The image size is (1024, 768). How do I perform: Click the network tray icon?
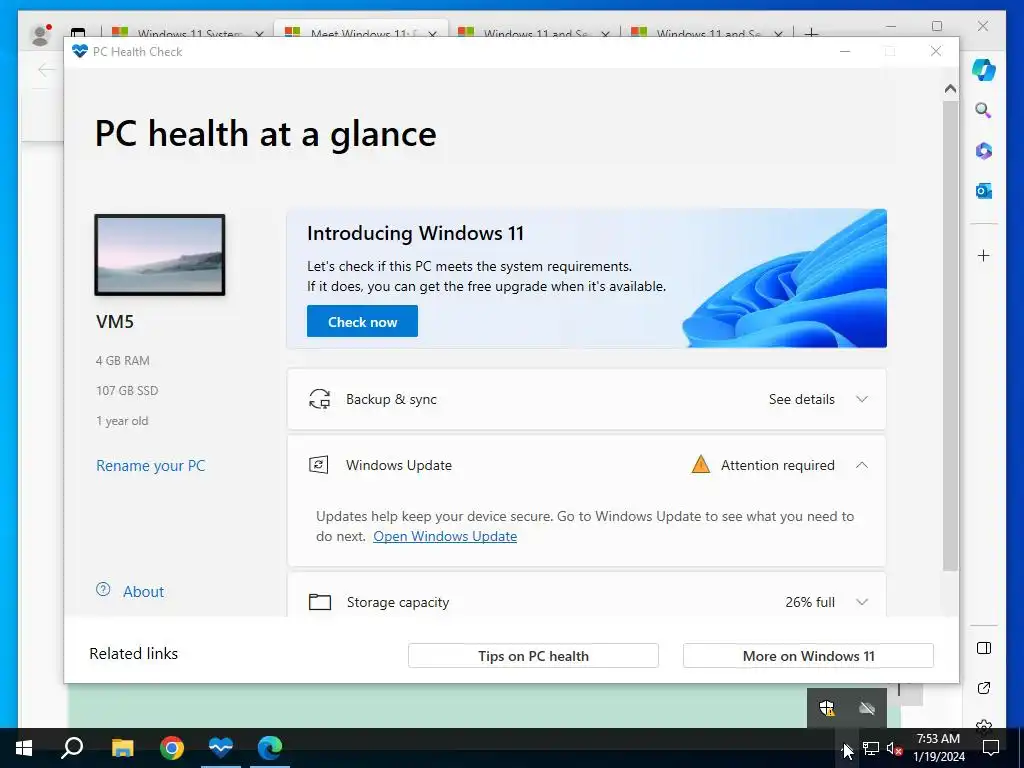click(870, 748)
